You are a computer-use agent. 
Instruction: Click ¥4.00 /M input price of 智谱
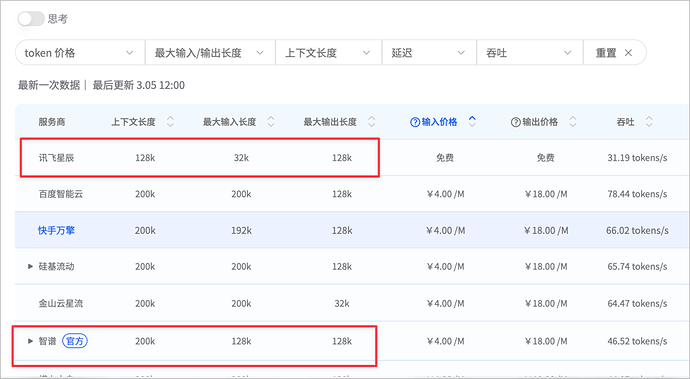point(445,341)
